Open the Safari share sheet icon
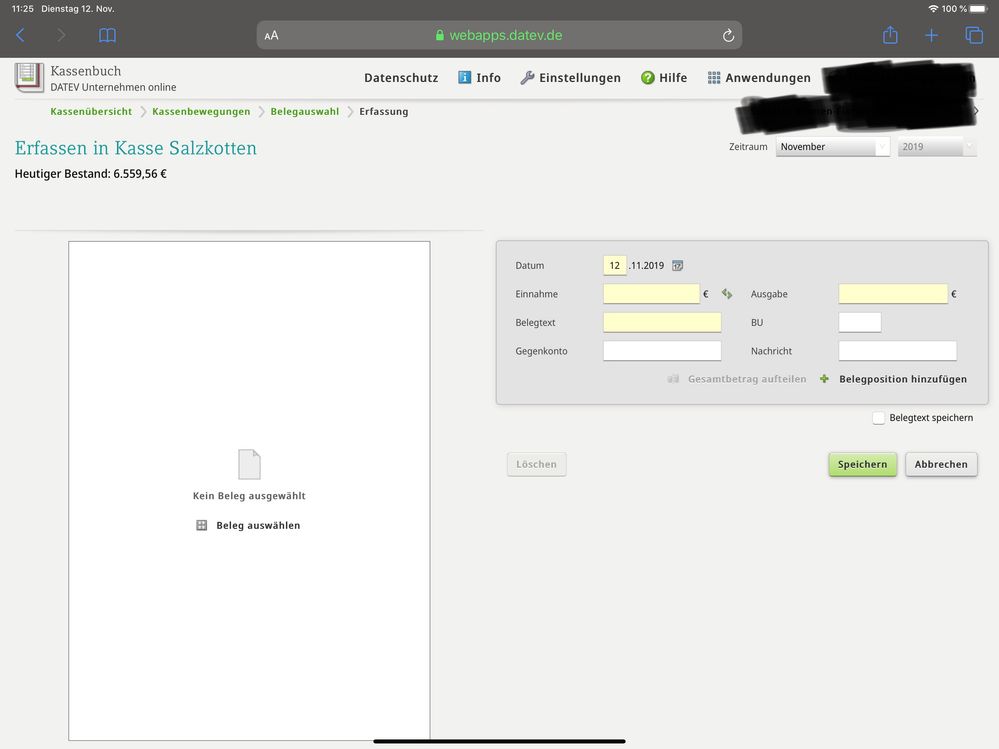This screenshot has height=749, width=999. pyautogui.click(x=890, y=35)
